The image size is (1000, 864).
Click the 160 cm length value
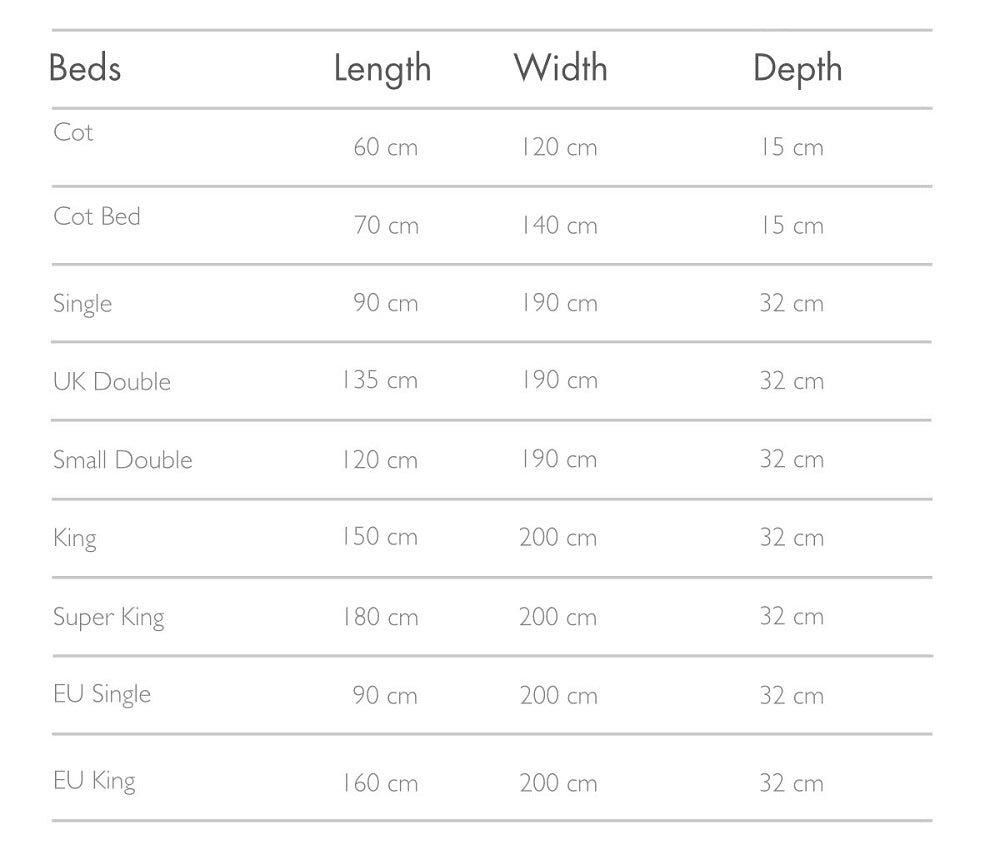[379, 783]
